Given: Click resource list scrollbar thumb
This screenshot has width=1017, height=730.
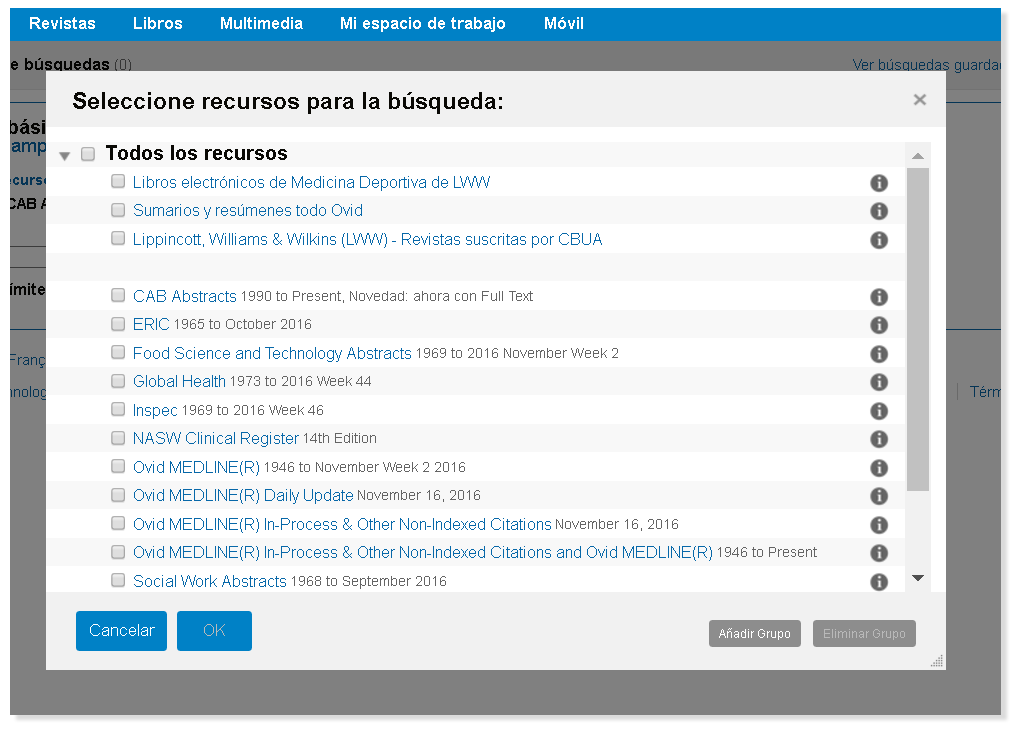Looking at the screenshot, I should pos(918,329).
